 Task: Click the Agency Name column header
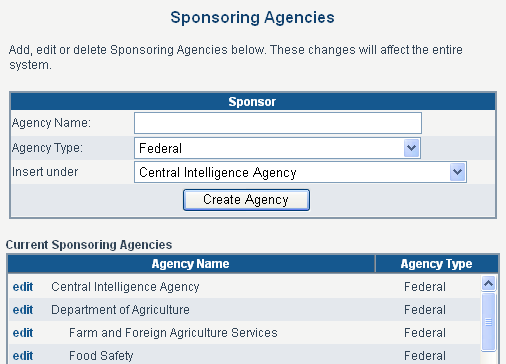pyautogui.click(x=191, y=264)
